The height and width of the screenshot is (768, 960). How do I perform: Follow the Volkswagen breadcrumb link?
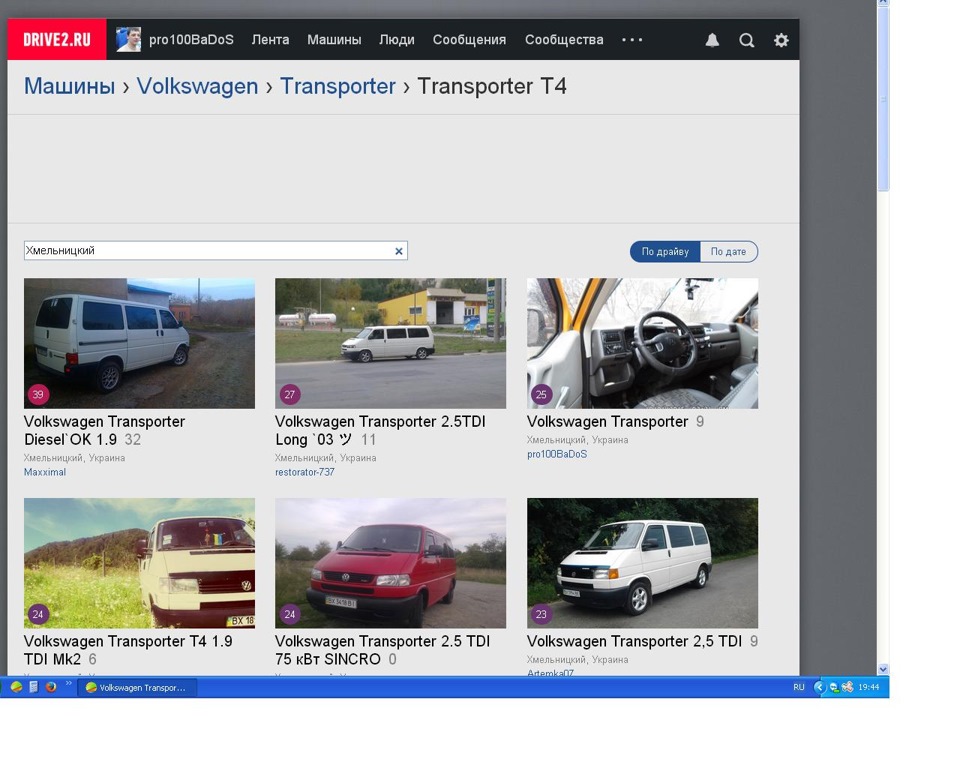pyautogui.click(x=197, y=86)
